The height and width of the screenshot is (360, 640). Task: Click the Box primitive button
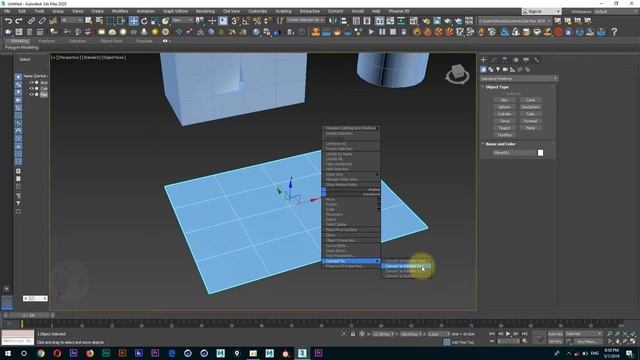click(504, 100)
